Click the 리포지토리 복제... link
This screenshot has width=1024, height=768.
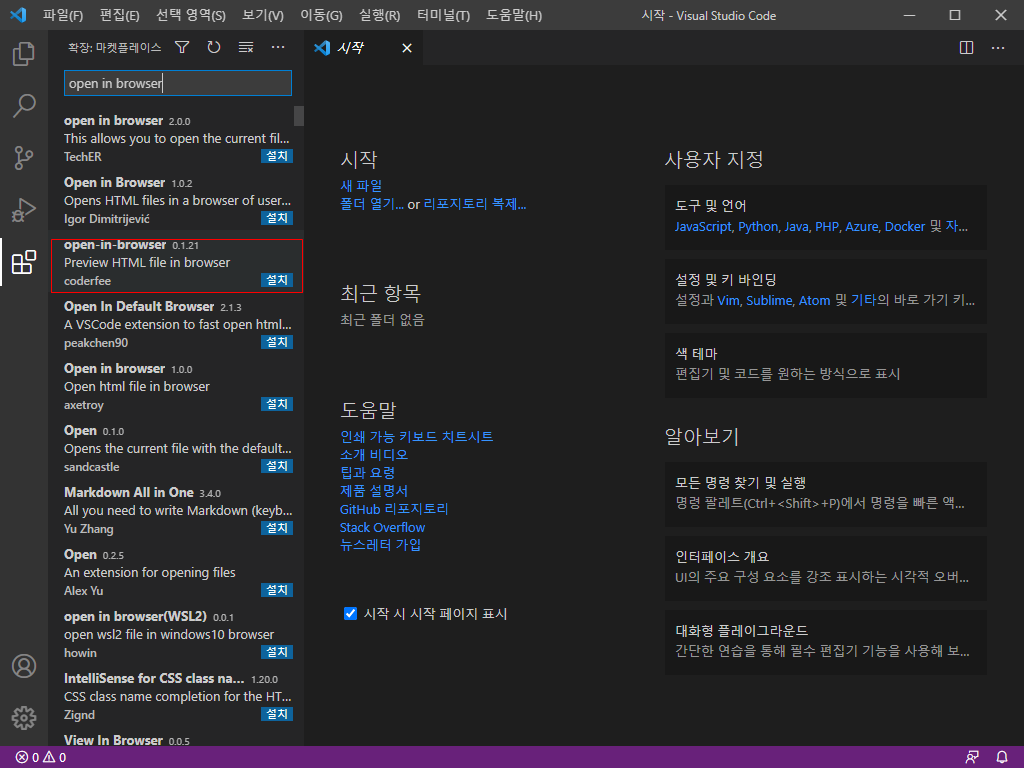(x=475, y=204)
